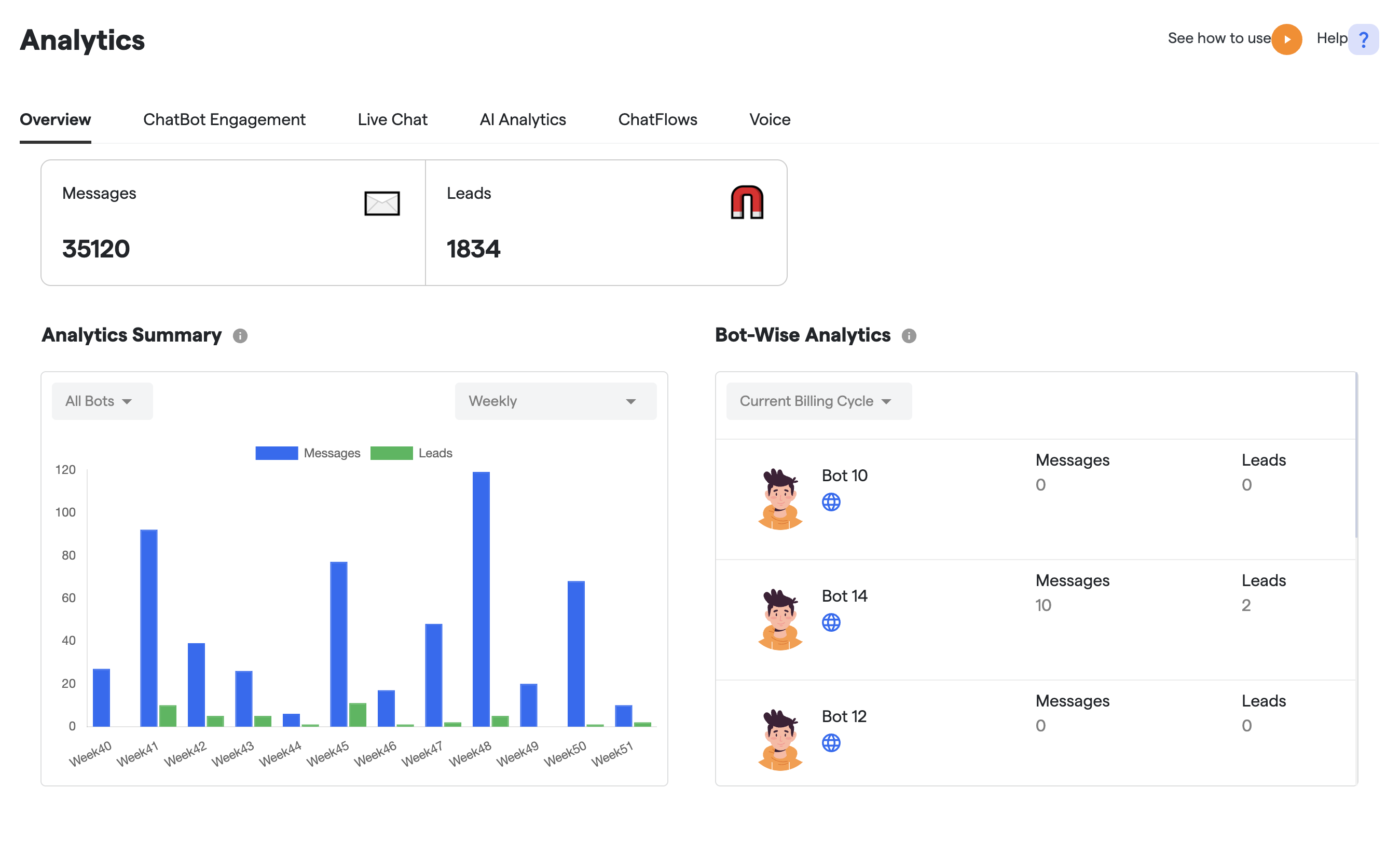1400x842 pixels.
Task: Click the Messages envelope icon
Action: tap(381, 203)
